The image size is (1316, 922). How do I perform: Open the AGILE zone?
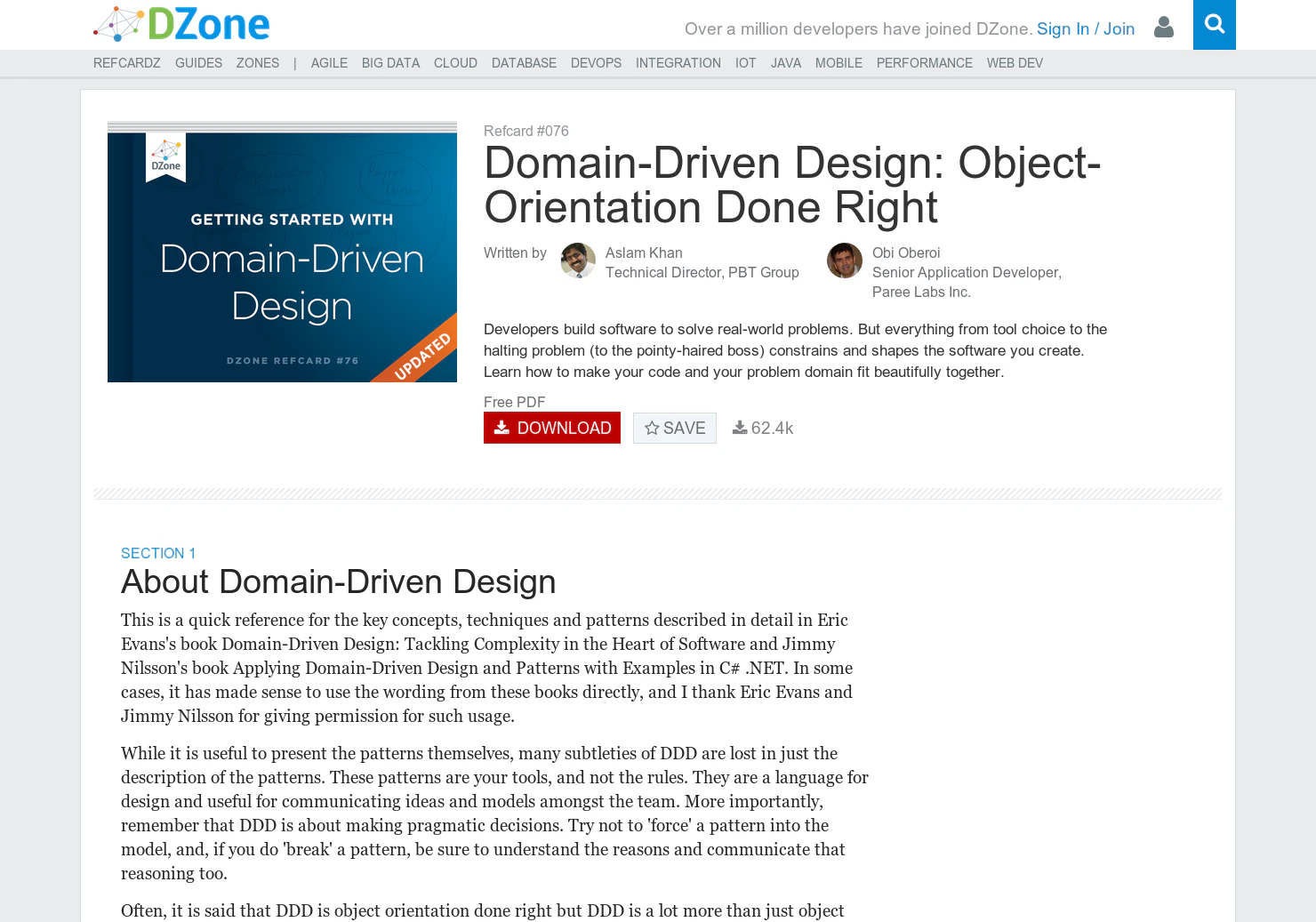pyautogui.click(x=329, y=62)
